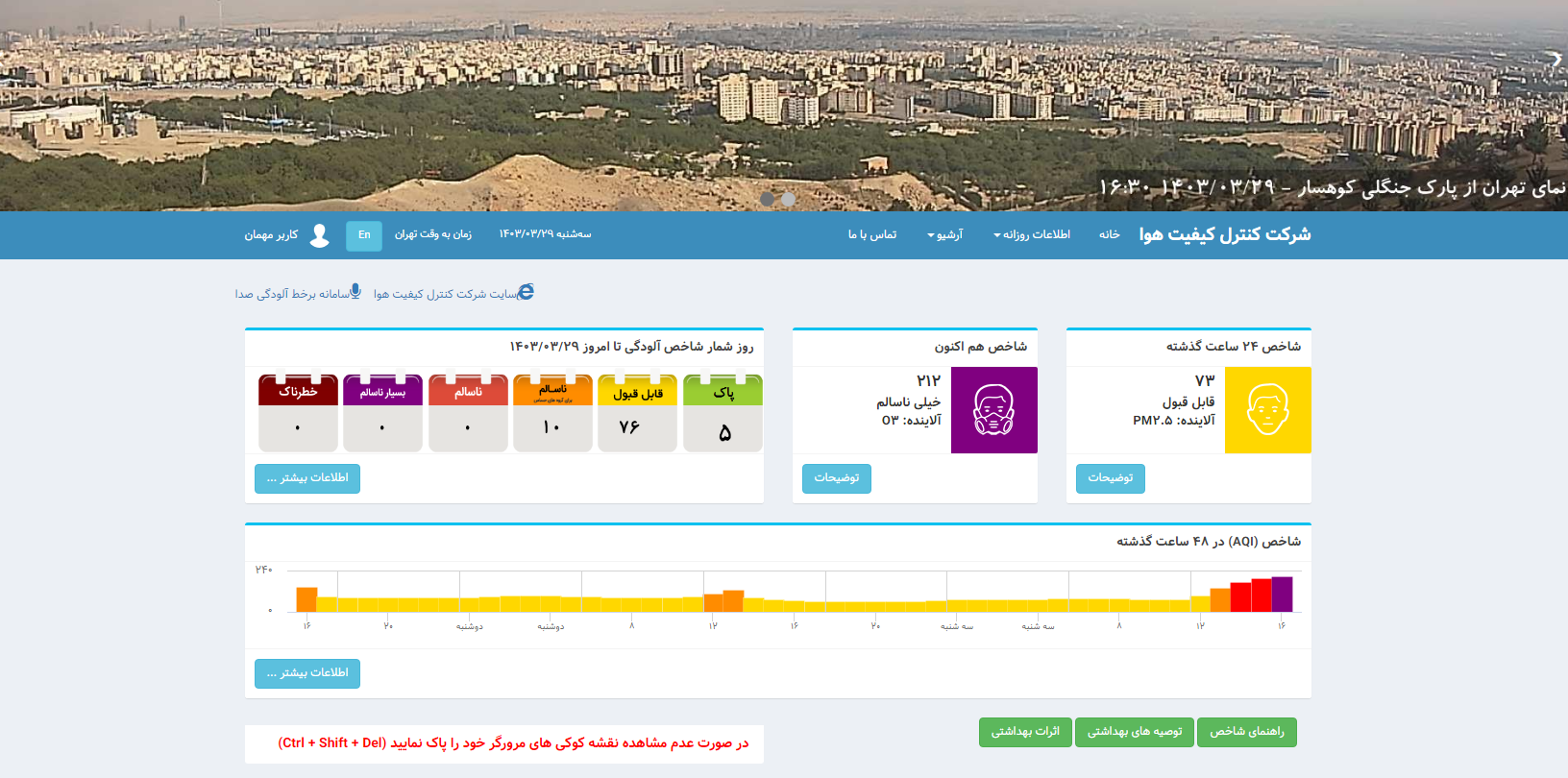Click the carousel next arrow on banner
Screen dimensions: 1568x778
(x=1556, y=59)
